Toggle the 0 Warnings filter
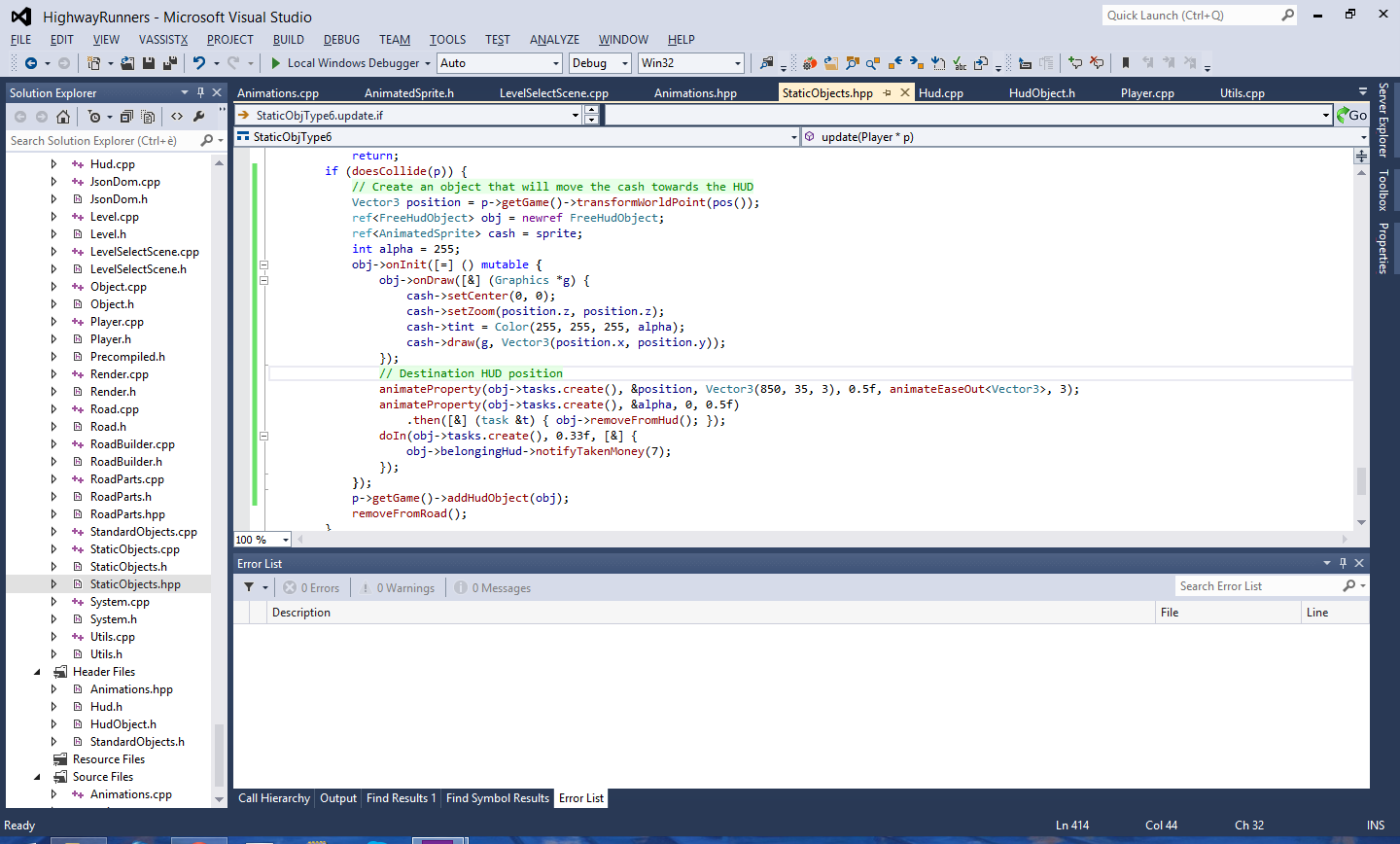 click(x=398, y=588)
